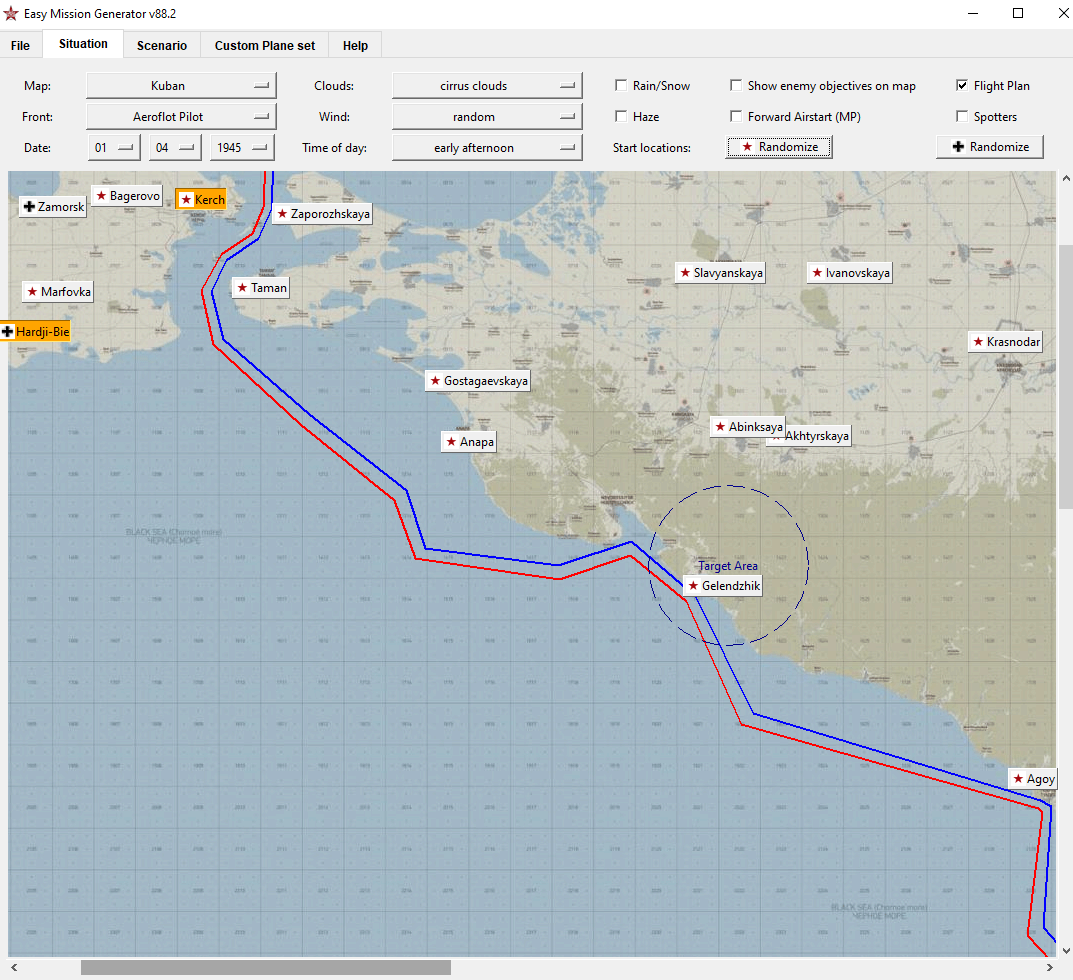Click the horizontal scrollbar below the map
Viewport: 1073px width, 980px height.
click(265, 967)
